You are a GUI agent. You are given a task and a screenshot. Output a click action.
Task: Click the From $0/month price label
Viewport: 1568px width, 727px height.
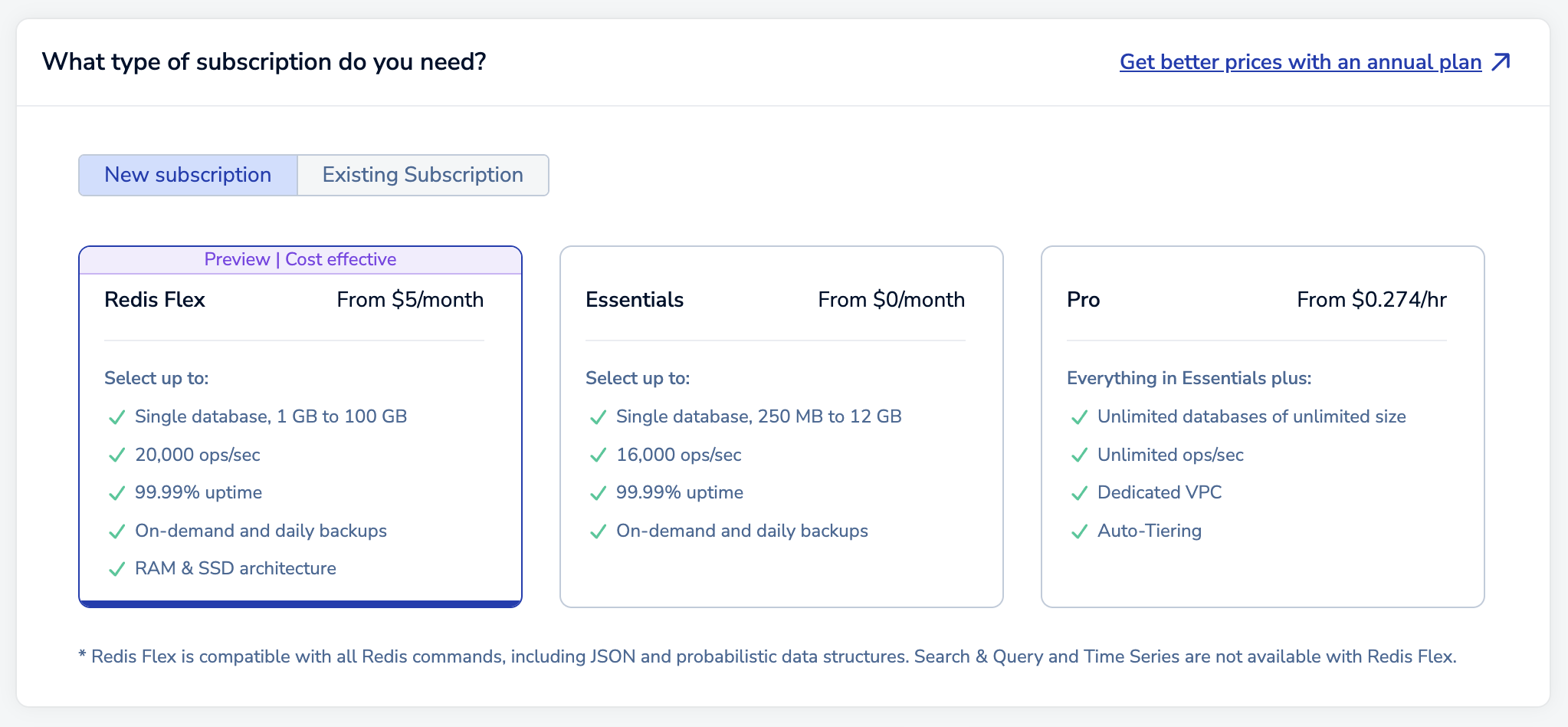point(891,300)
